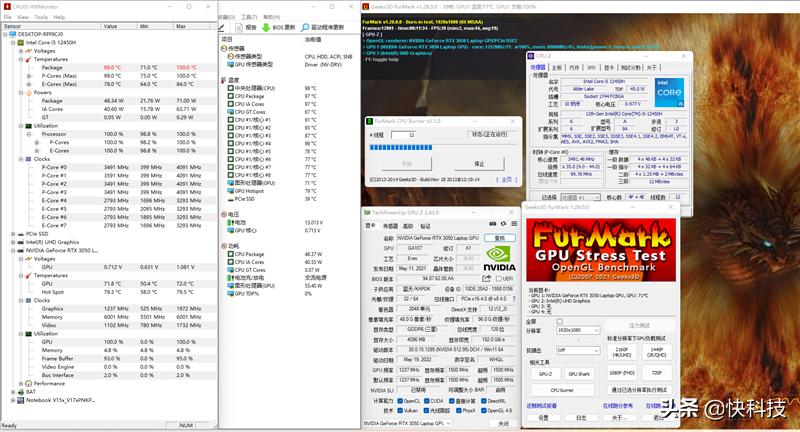This screenshot has width=800, height=432.
Task: Collapse the Processor utilization node
Action: (29, 134)
